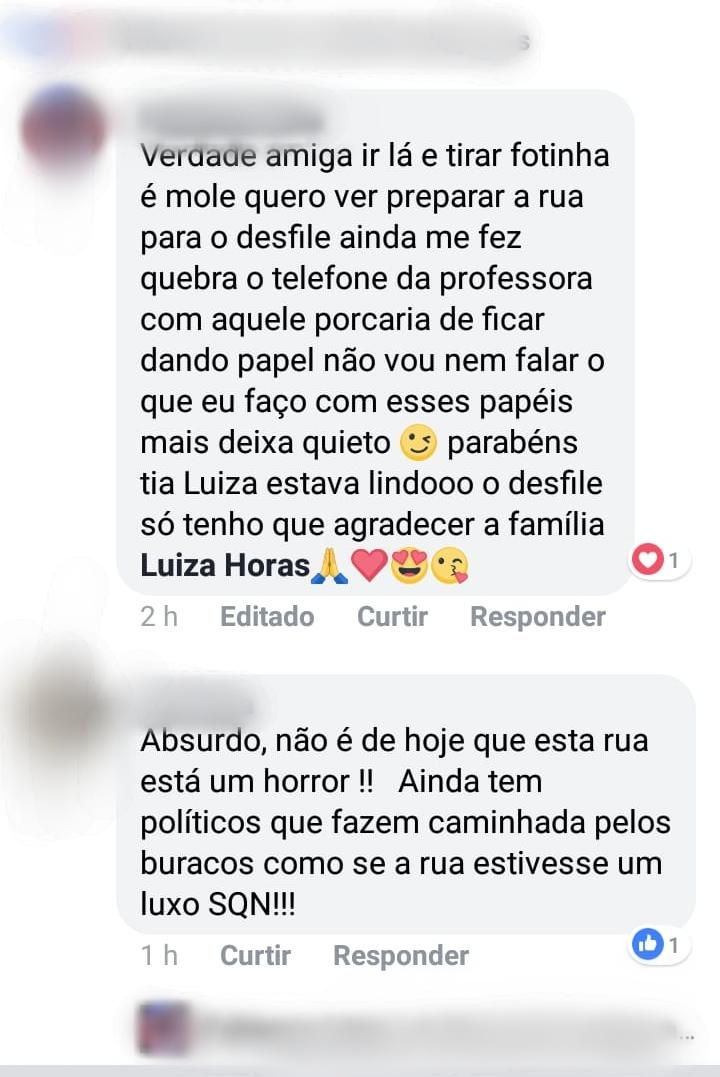Reply to the 'Verdade amiga' comment via Responder
The width and height of the screenshot is (720, 1077).
[538, 616]
